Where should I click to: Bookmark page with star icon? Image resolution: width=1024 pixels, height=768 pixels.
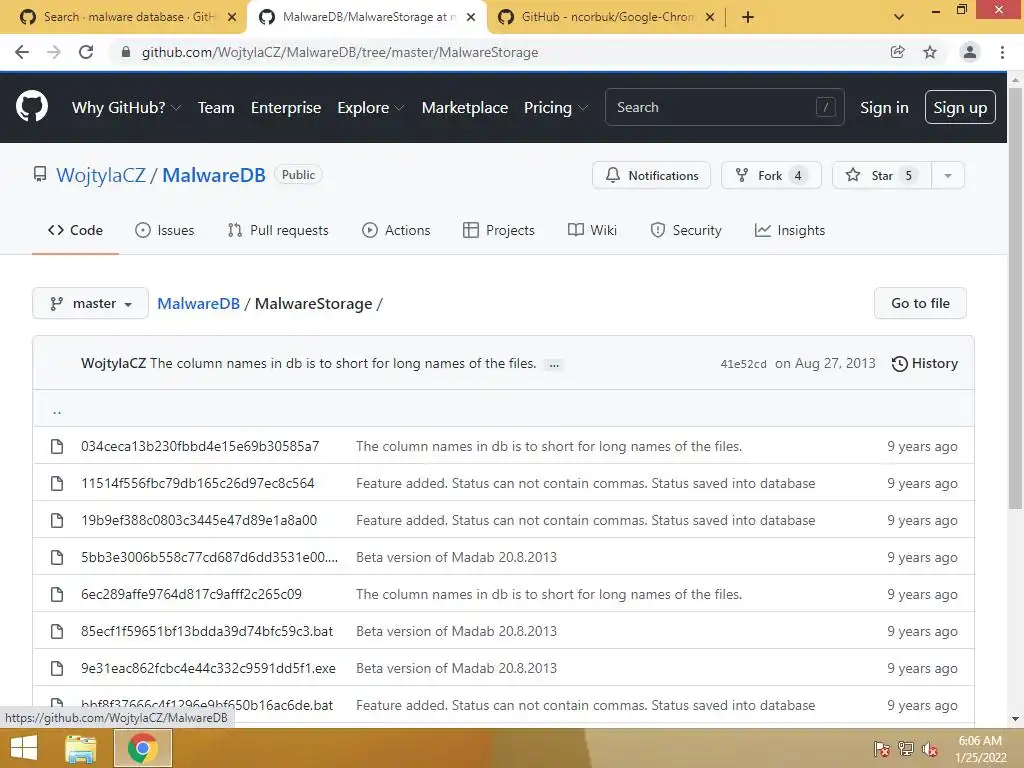pyautogui.click(x=930, y=52)
